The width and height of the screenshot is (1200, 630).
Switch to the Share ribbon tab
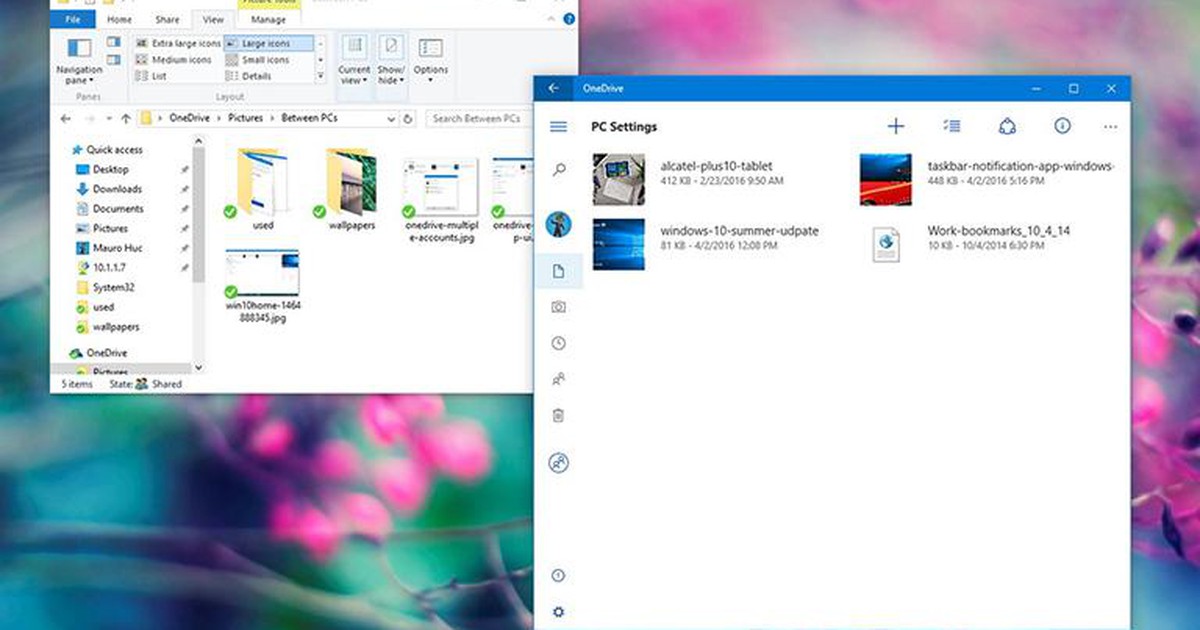166,18
